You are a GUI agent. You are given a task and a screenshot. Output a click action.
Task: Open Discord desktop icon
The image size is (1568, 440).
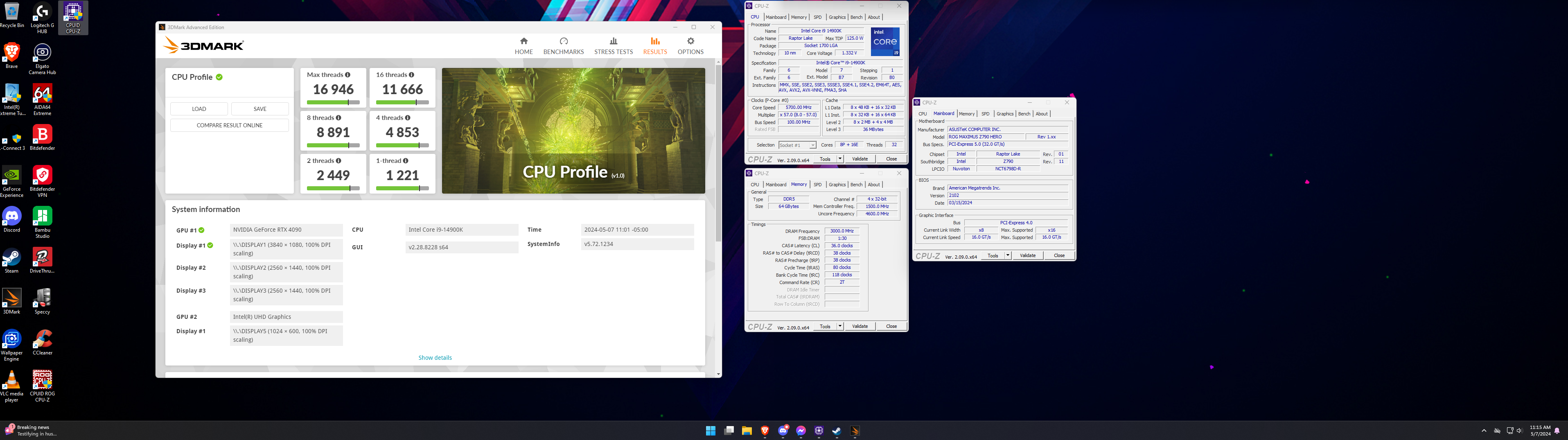(11, 219)
